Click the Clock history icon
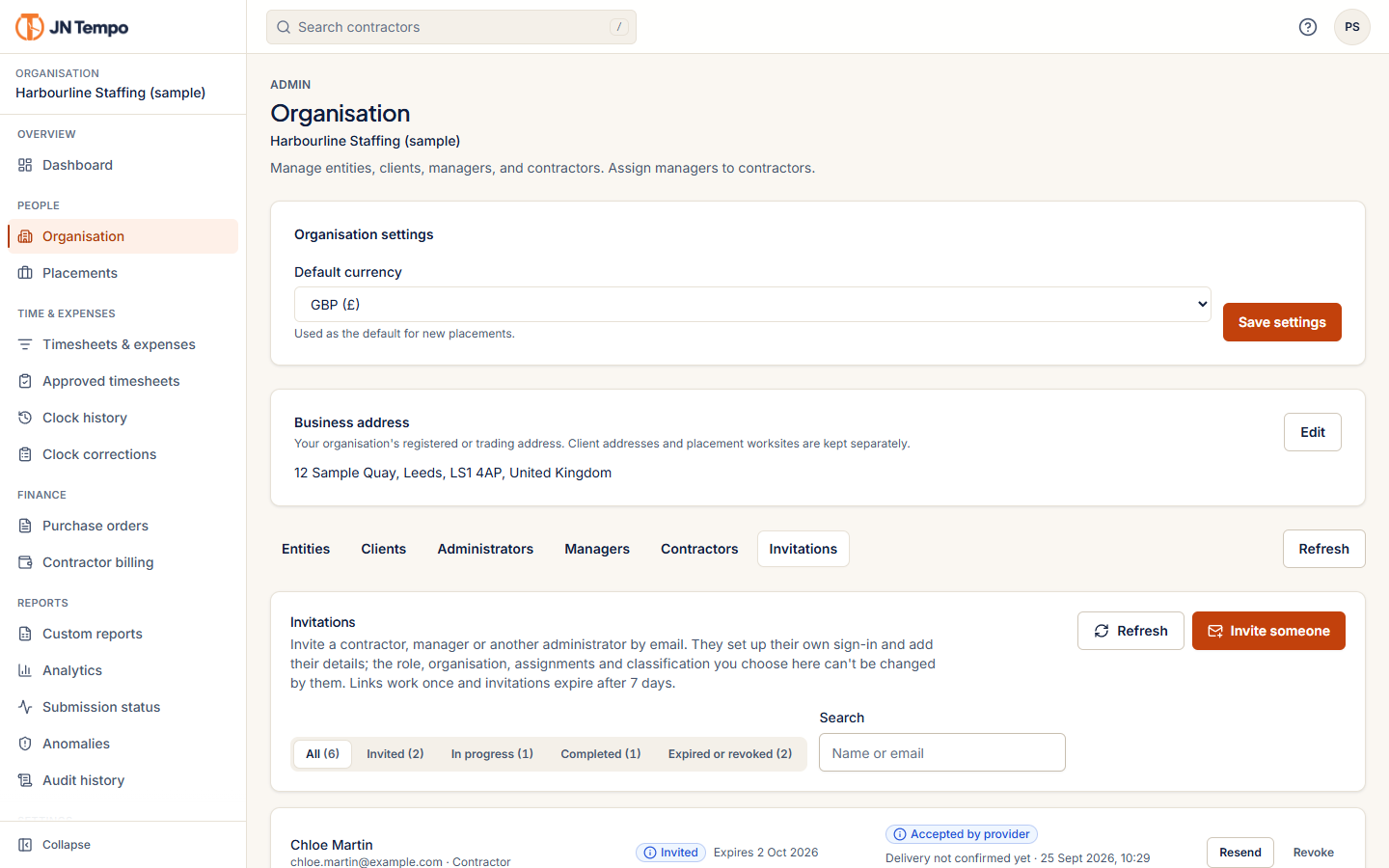This screenshot has height=868, width=1389. click(25, 418)
